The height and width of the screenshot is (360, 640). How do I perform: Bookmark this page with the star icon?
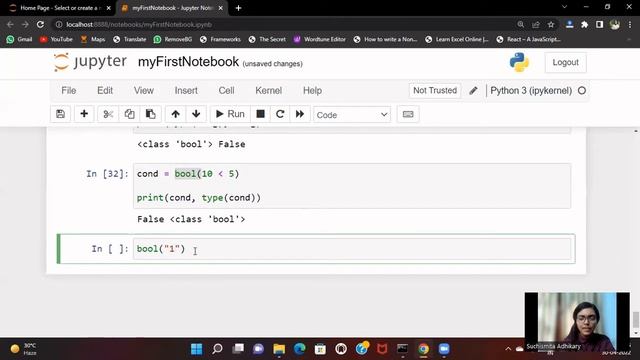(551, 24)
